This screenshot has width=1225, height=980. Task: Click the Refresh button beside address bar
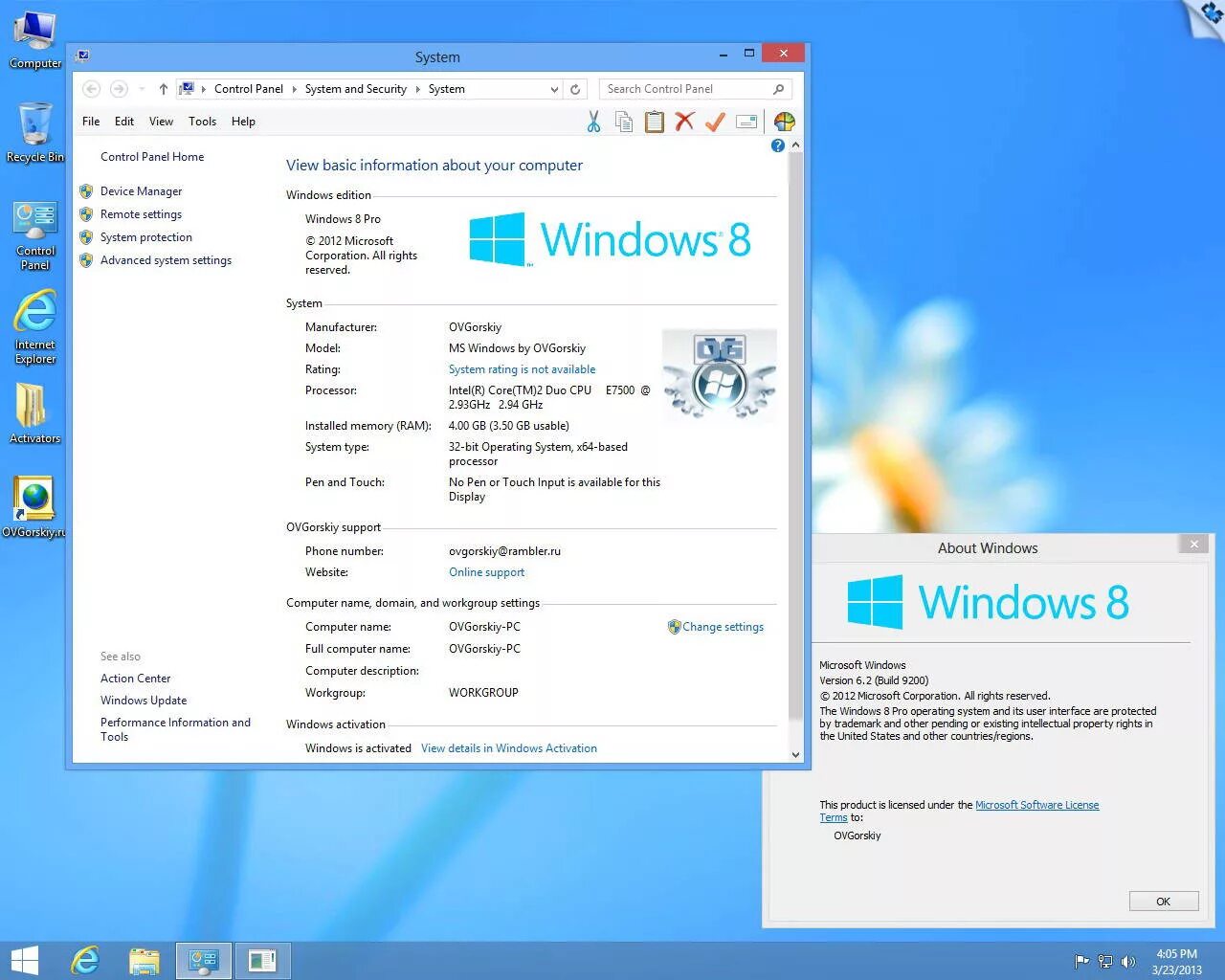pos(575,89)
